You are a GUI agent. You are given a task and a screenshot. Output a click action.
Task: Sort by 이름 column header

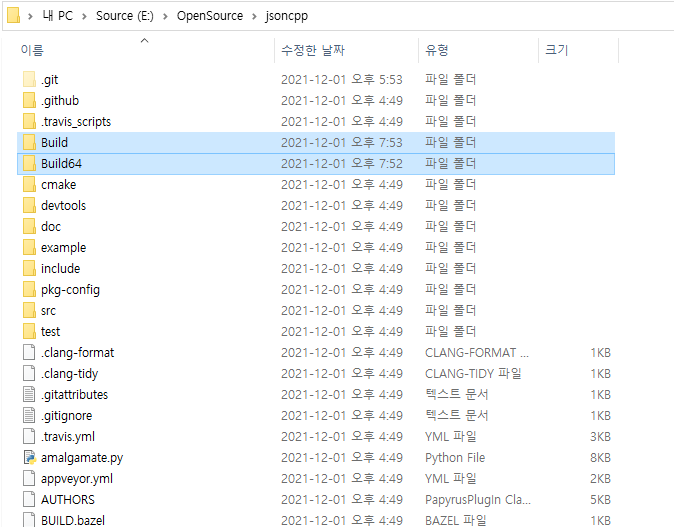pyautogui.click(x=32, y=50)
